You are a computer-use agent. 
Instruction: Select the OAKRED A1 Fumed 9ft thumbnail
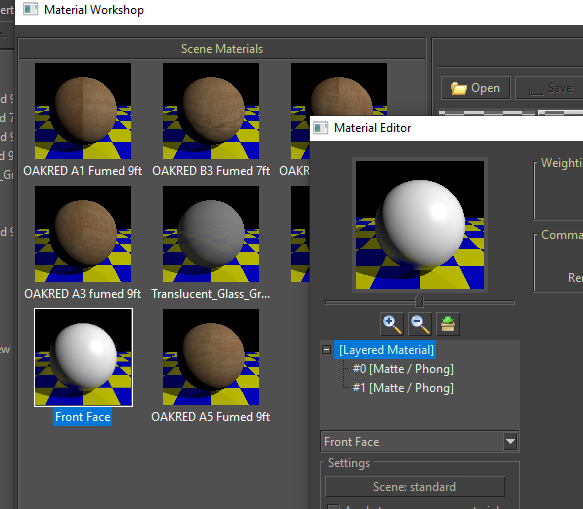tap(83, 111)
